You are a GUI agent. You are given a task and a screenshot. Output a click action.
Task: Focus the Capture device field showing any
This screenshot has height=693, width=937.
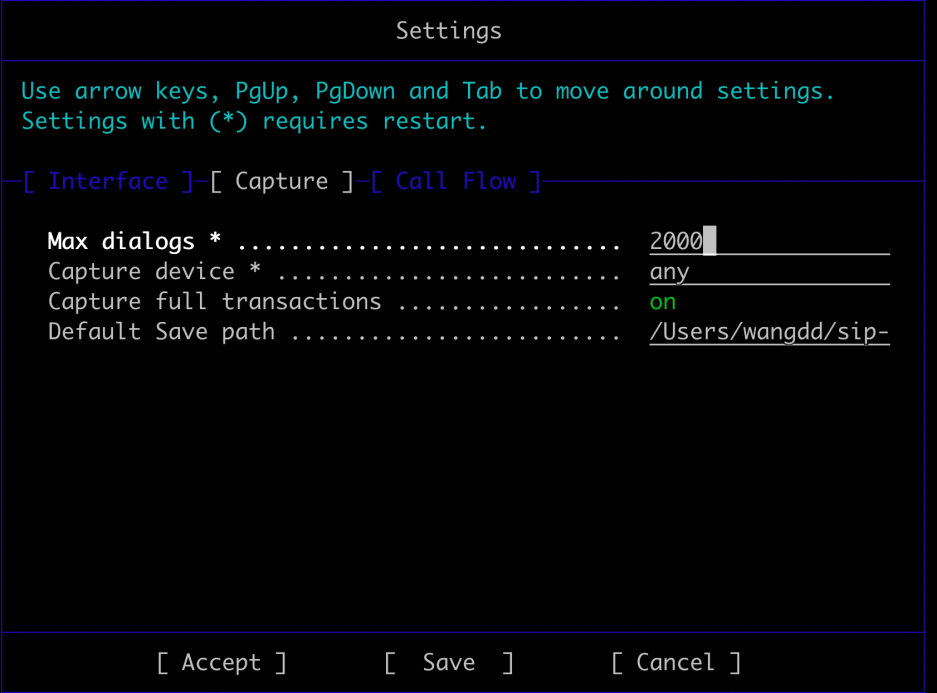click(768, 272)
